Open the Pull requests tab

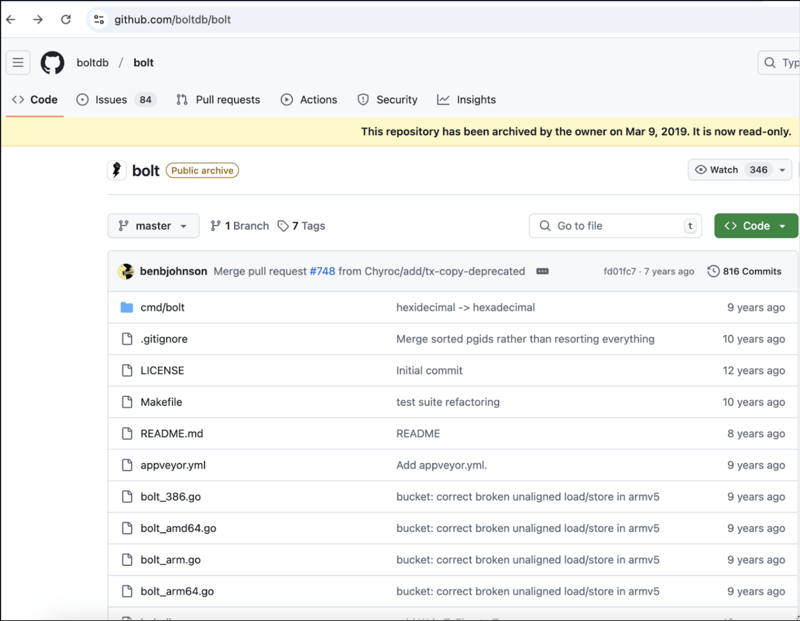click(218, 100)
